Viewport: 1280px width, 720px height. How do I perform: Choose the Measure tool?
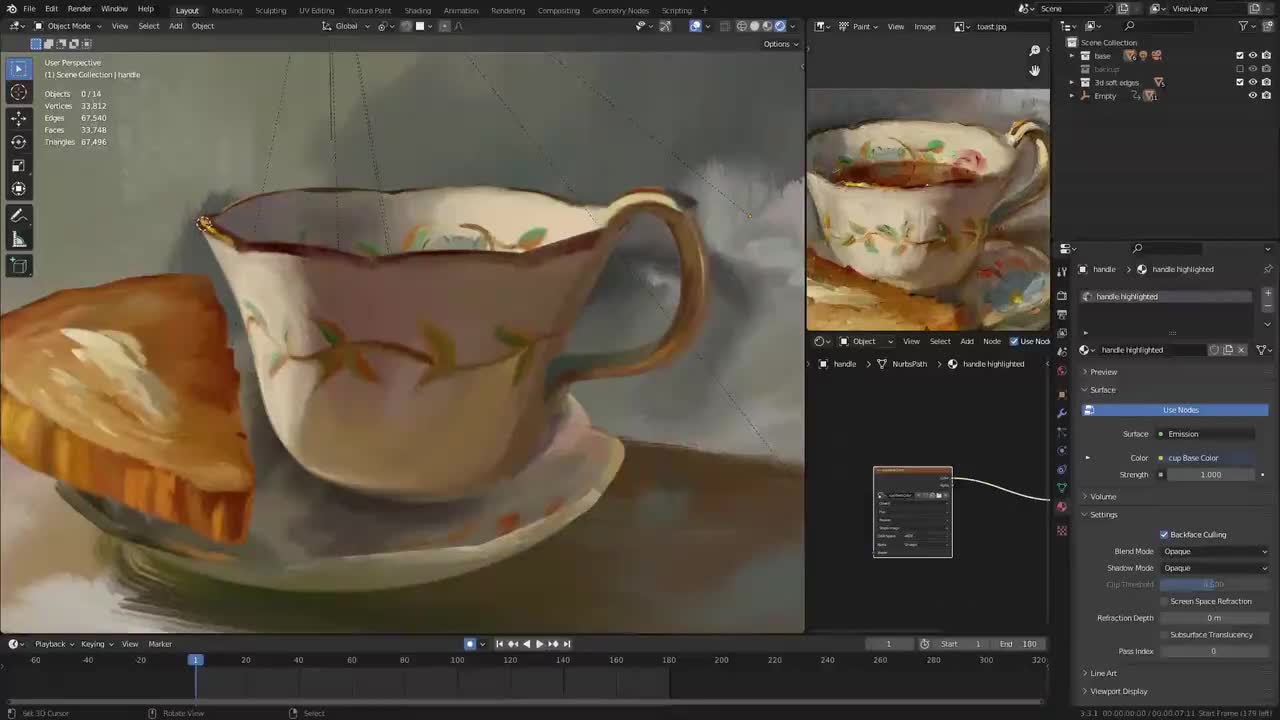pyautogui.click(x=18, y=240)
